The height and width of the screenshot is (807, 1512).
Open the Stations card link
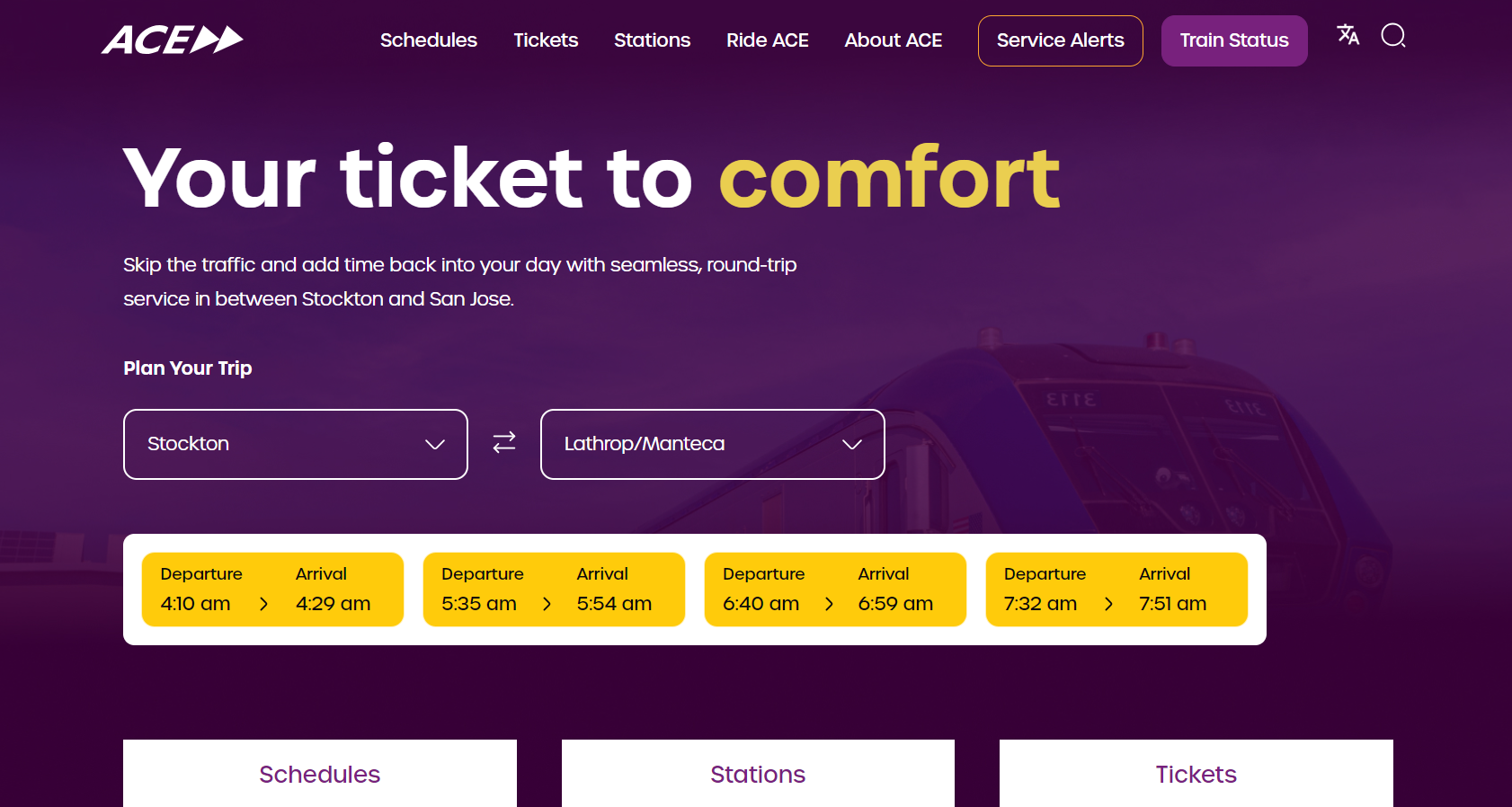click(x=757, y=774)
